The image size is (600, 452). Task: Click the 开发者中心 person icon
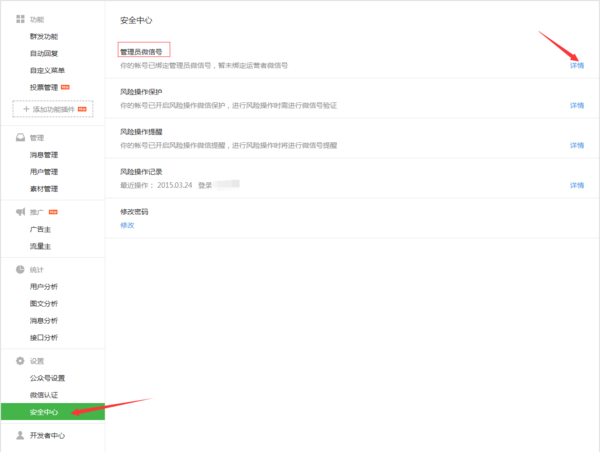coord(20,435)
